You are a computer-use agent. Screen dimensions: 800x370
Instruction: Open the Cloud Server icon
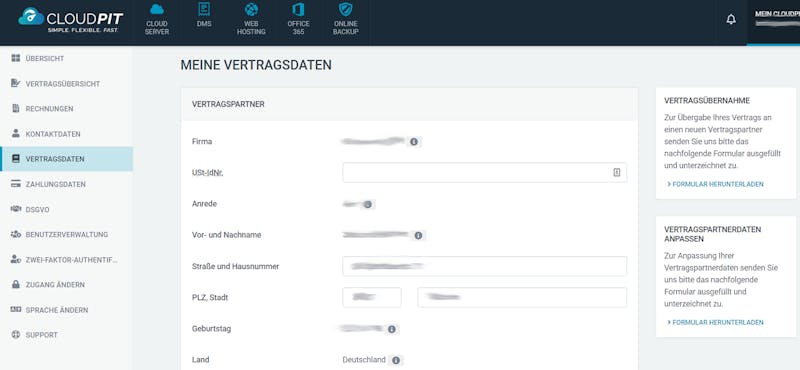pyautogui.click(x=157, y=9)
